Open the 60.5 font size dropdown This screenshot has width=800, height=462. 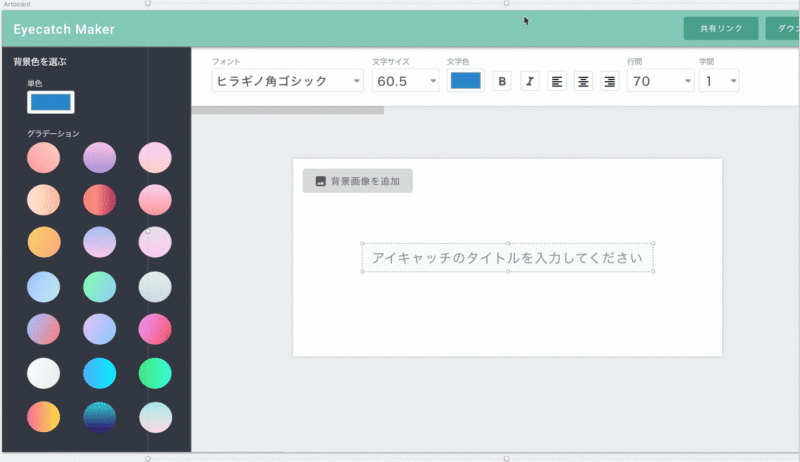(406, 81)
